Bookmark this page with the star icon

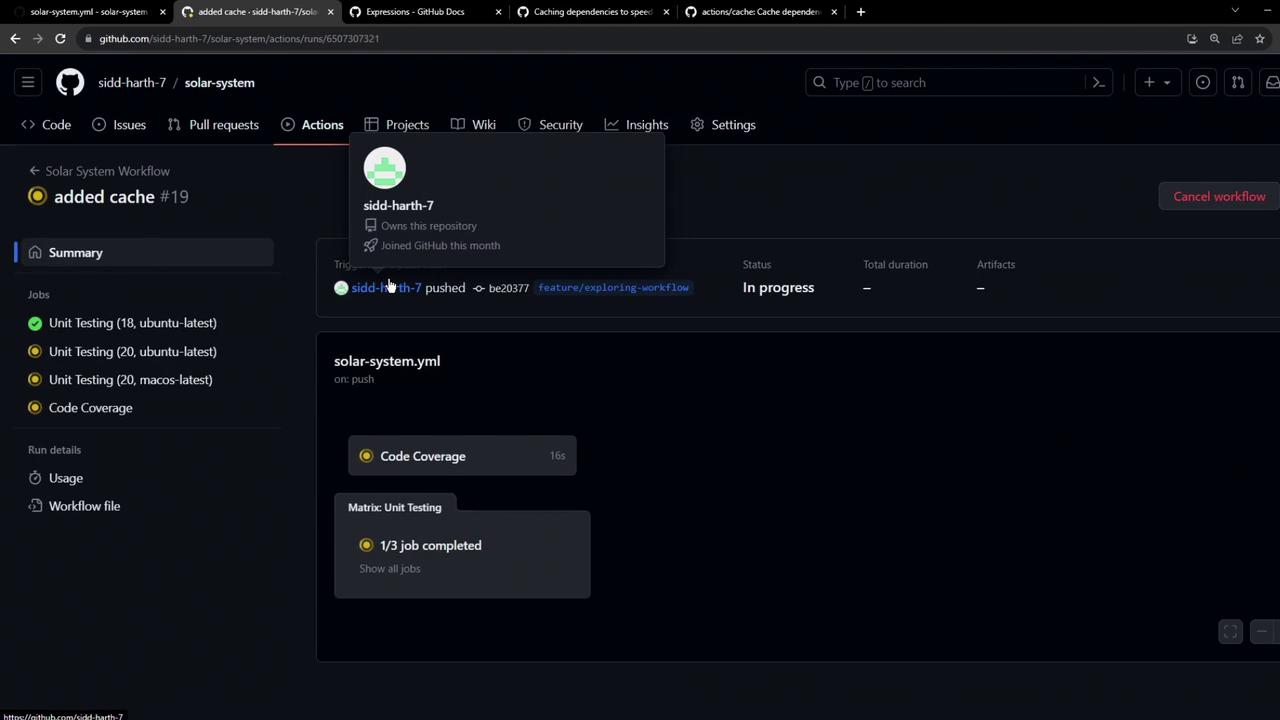tap(1260, 39)
